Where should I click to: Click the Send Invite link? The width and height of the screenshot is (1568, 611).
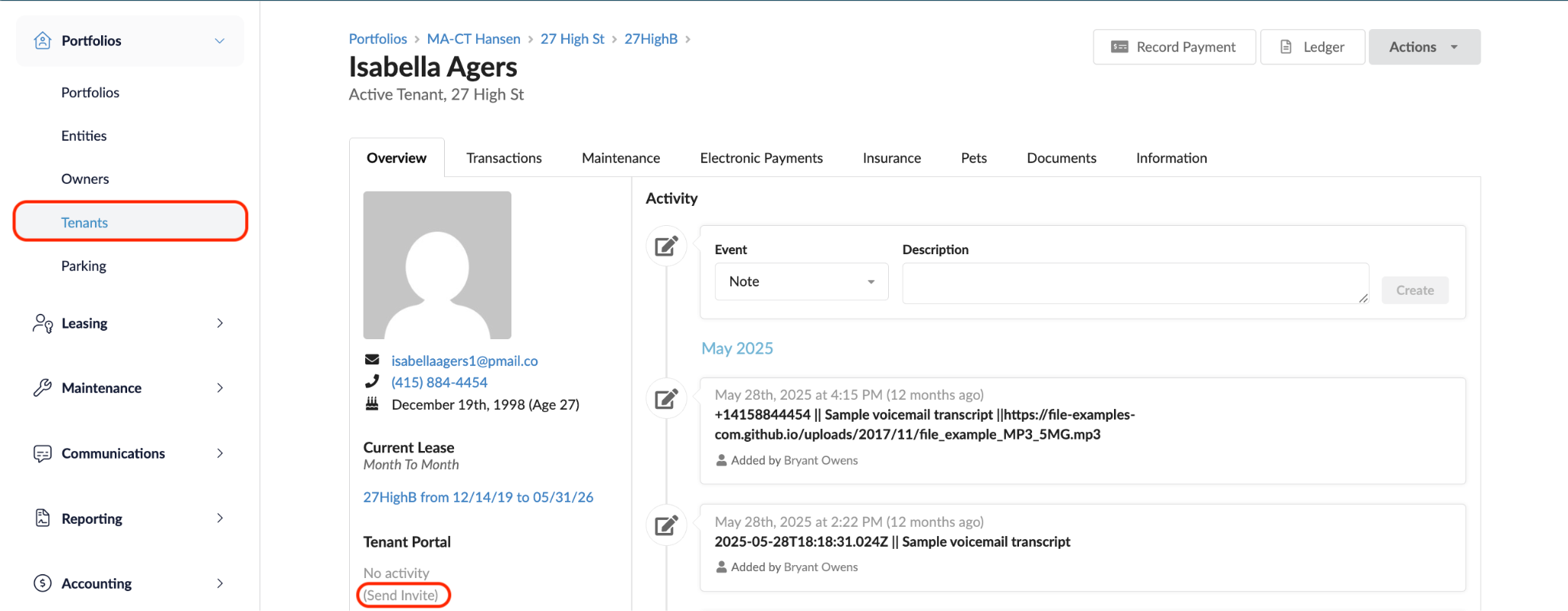coord(400,595)
